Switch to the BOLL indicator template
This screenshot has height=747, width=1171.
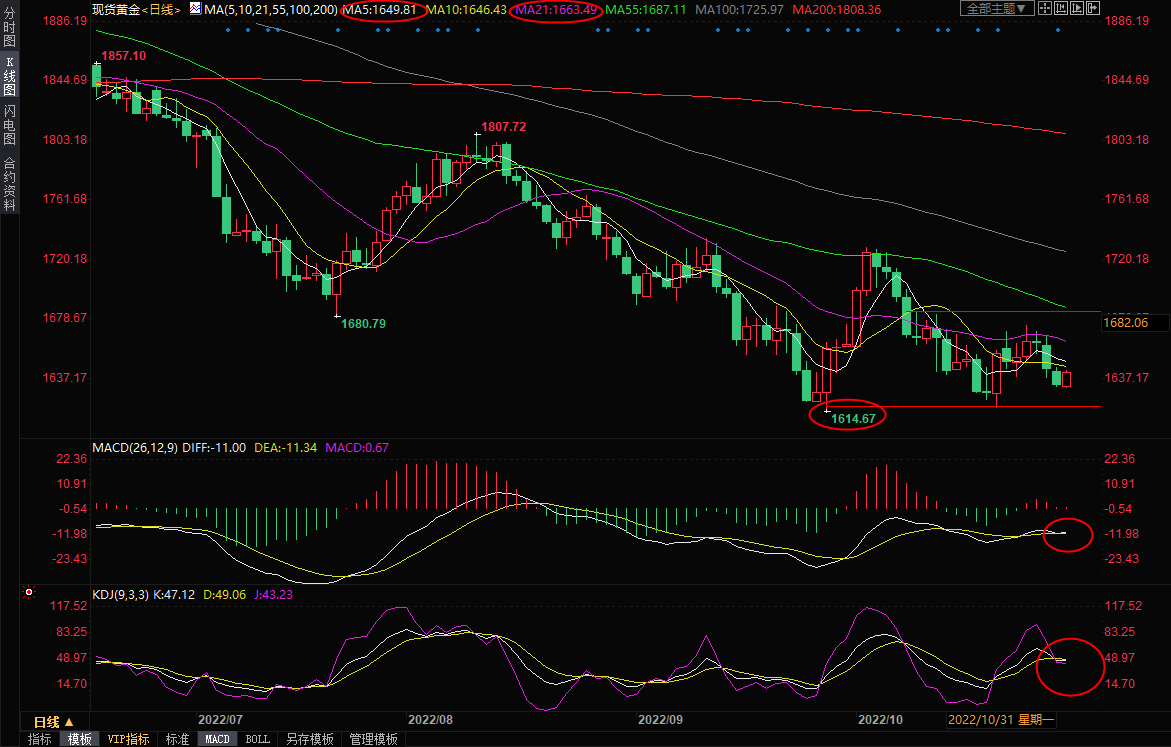(257, 739)
